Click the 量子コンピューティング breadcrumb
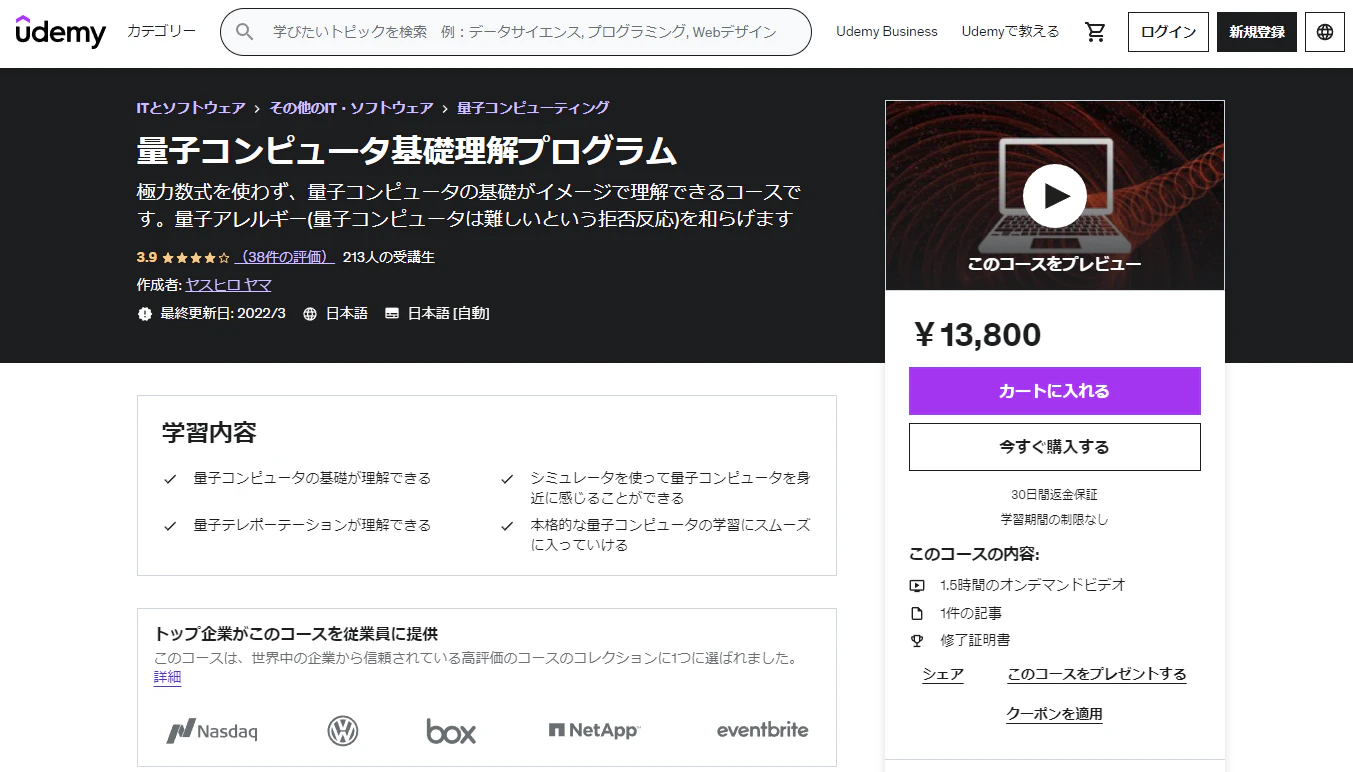 click(x=533, y=108)
